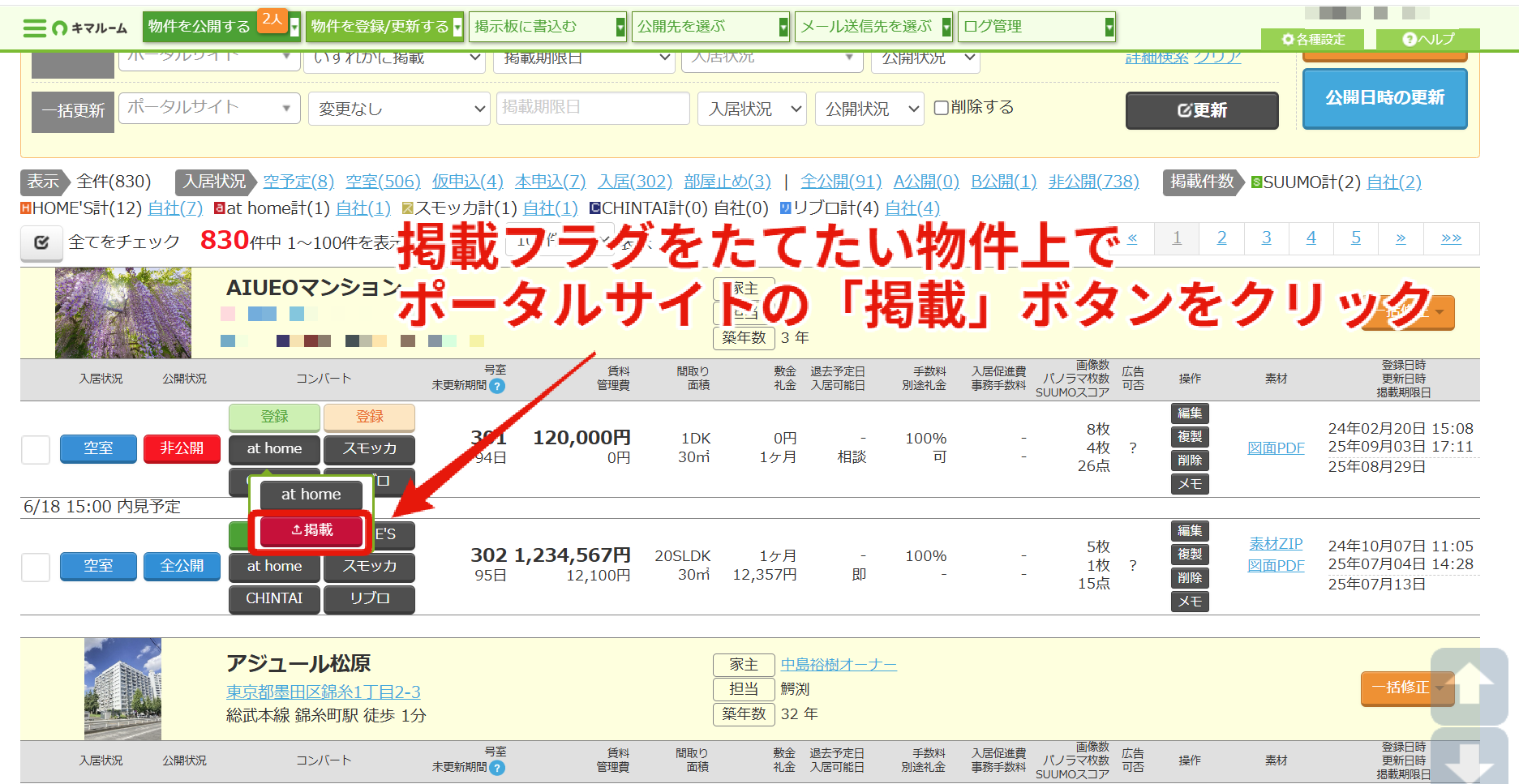Open the 変更なし dropdown
Screen dimensions: 1519x784
pos(399,109)
